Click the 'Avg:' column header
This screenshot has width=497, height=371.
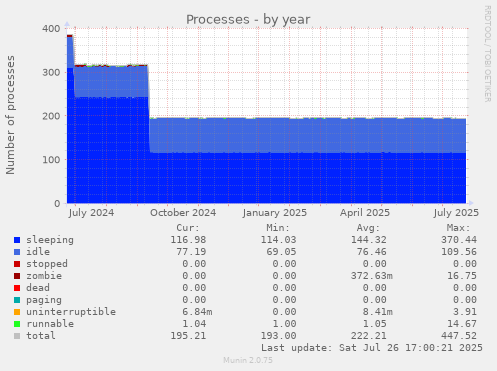coord(368,228)
